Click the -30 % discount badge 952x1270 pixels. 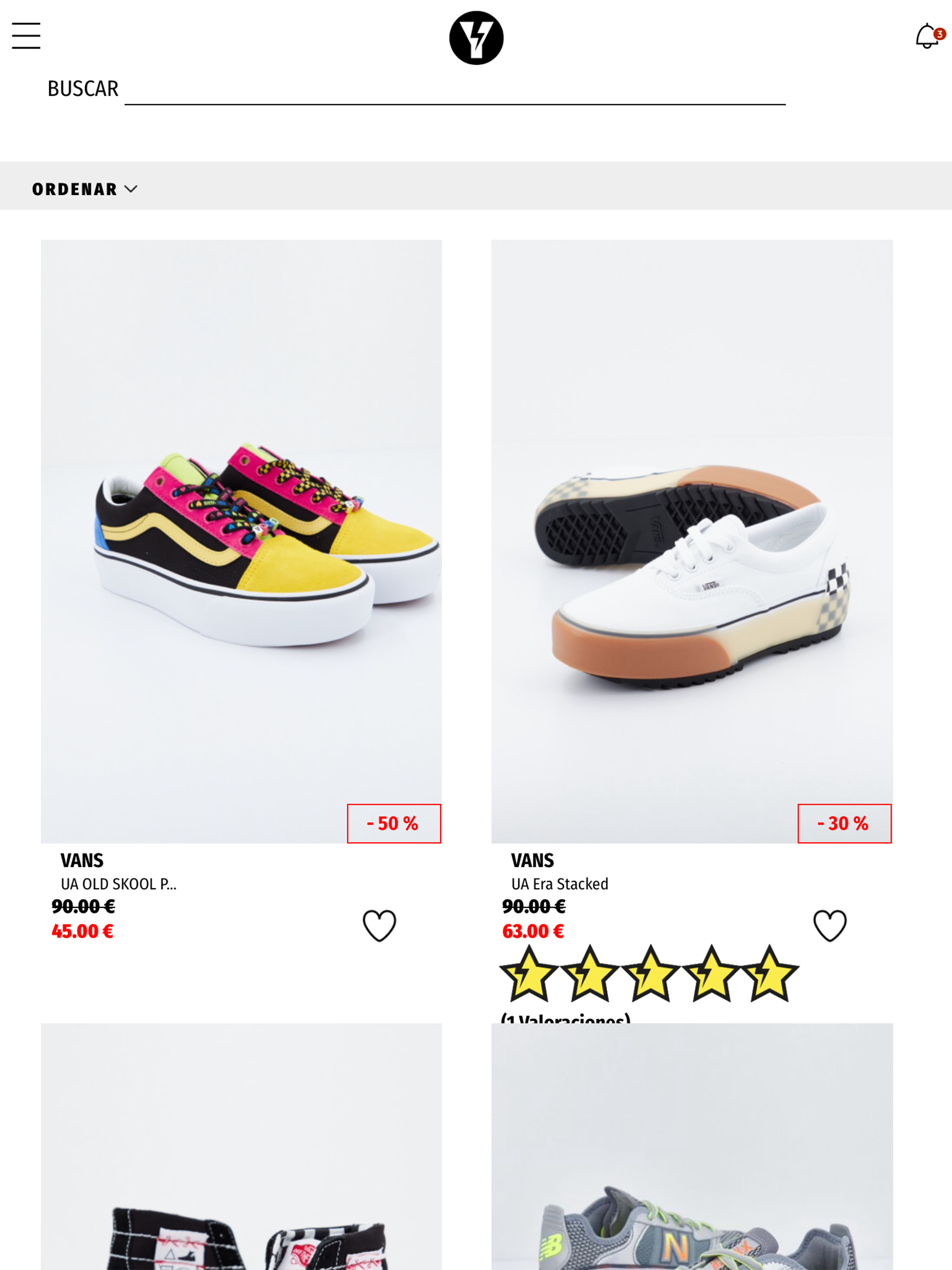[845, 823]
